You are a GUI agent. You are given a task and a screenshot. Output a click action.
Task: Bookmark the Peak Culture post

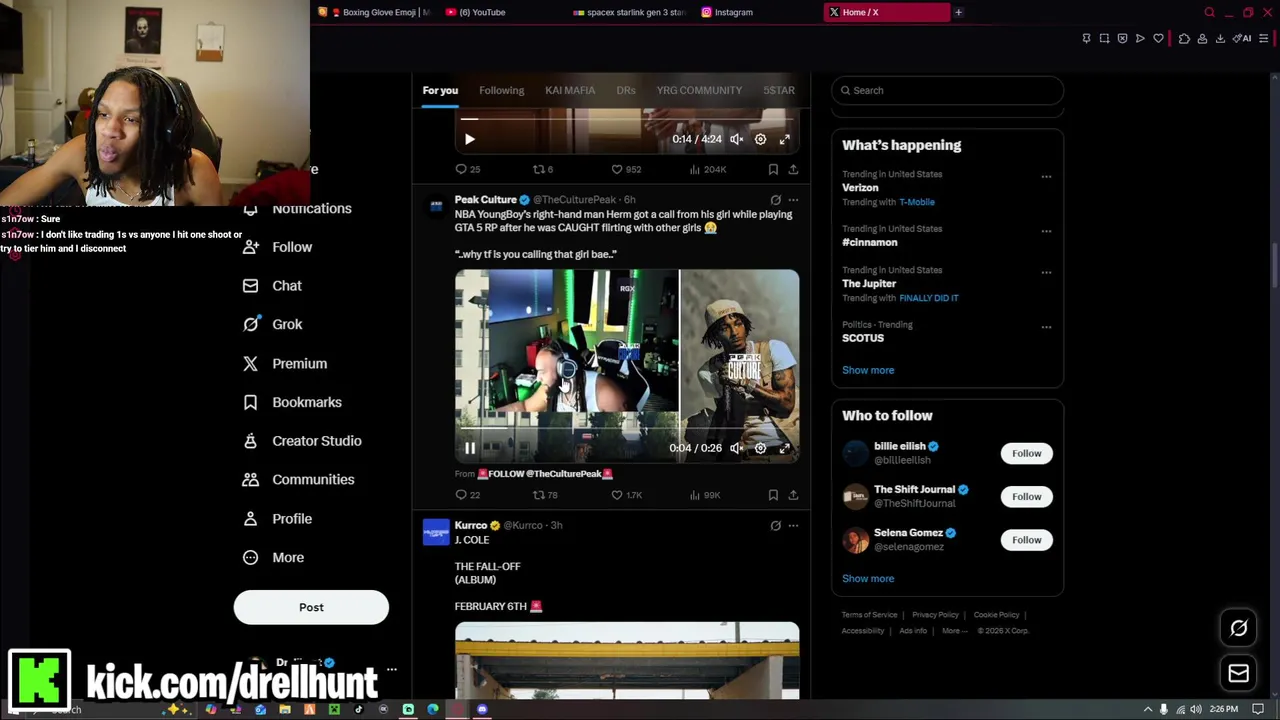tap(773, 495)
